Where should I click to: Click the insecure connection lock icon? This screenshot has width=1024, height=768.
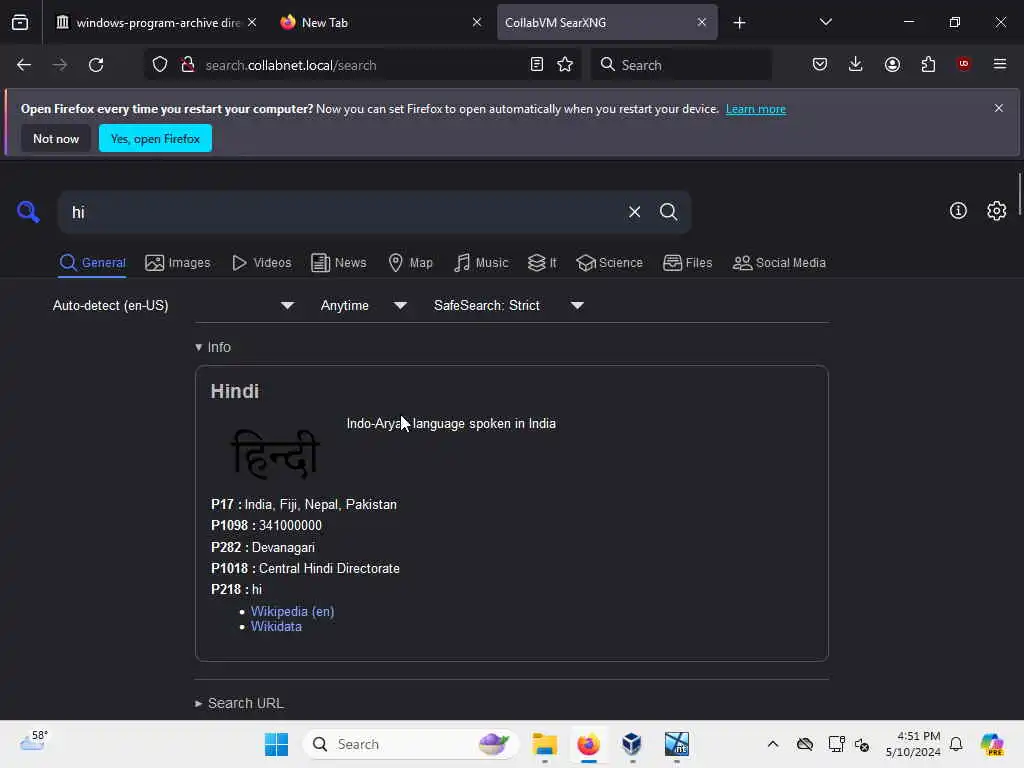[x=188, y=65]
